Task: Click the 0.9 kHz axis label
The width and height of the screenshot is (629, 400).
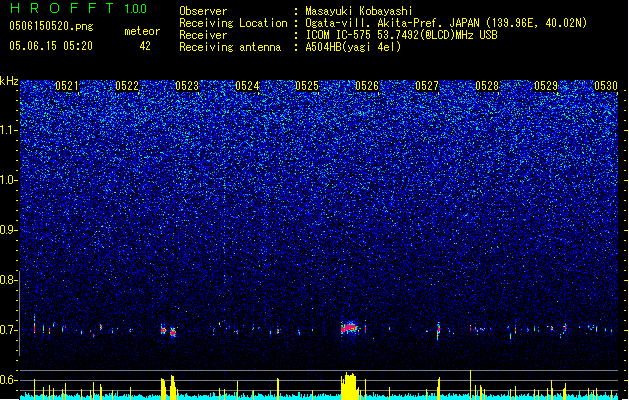Action: (9, 230)
